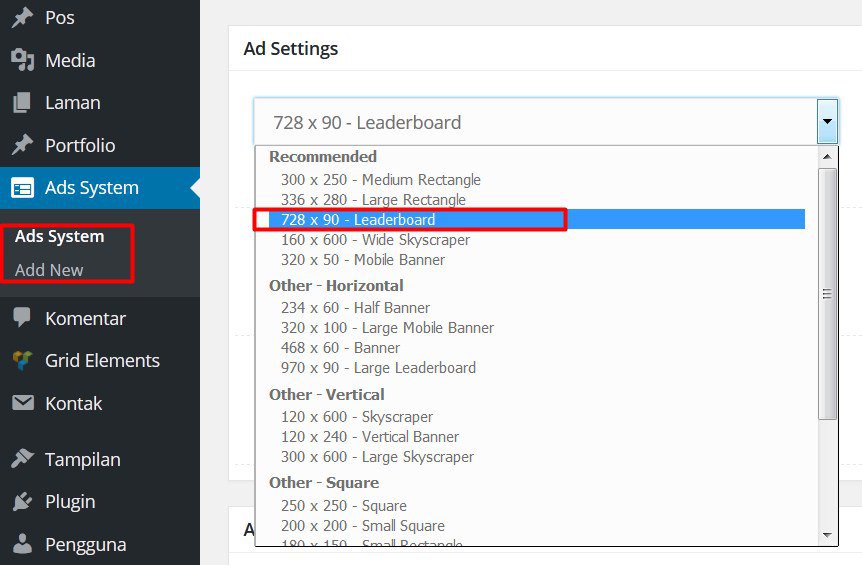Click the Pos pushpin icon

23,18
